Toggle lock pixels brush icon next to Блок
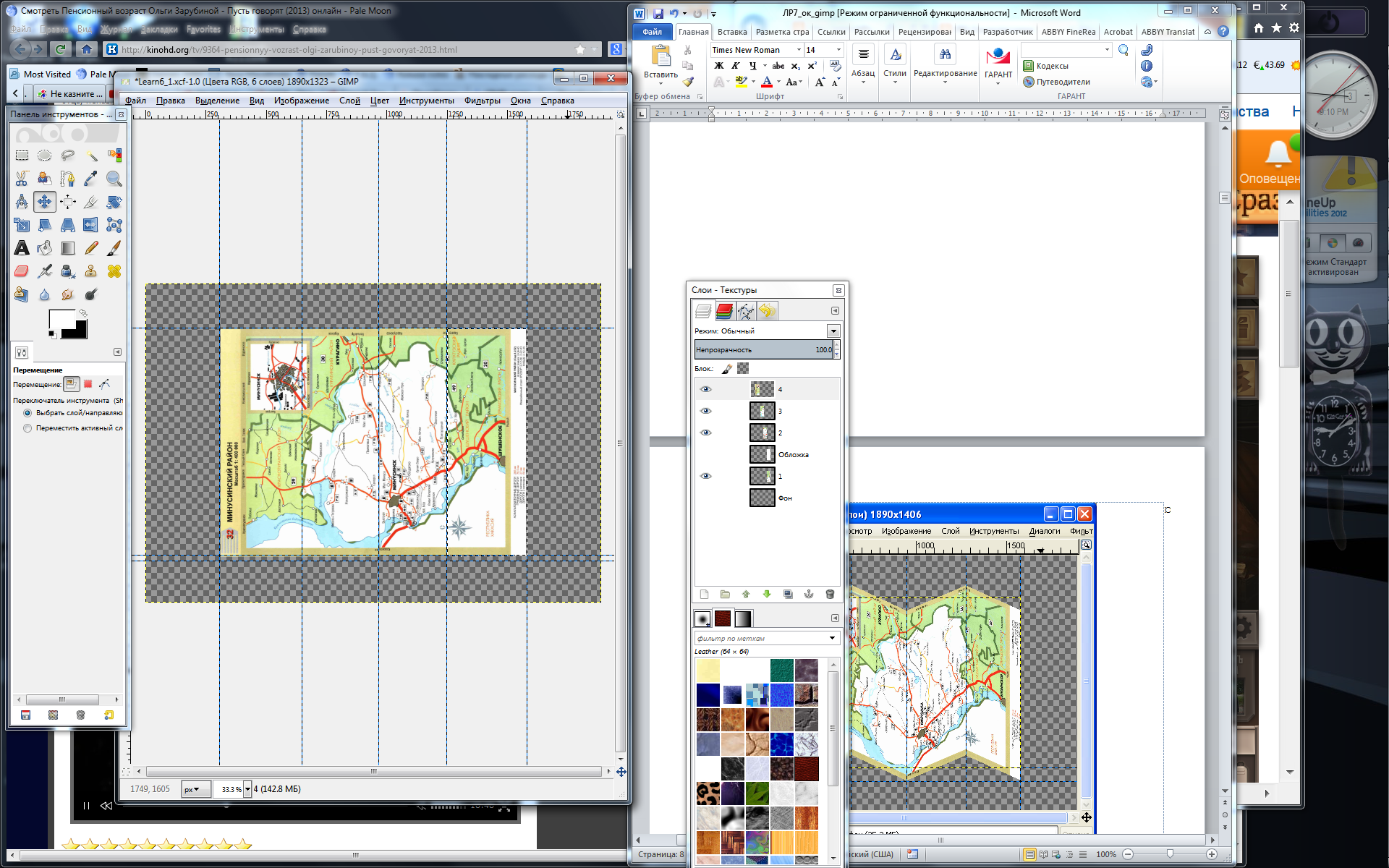1389x868 pixels. tap(727, 369)
